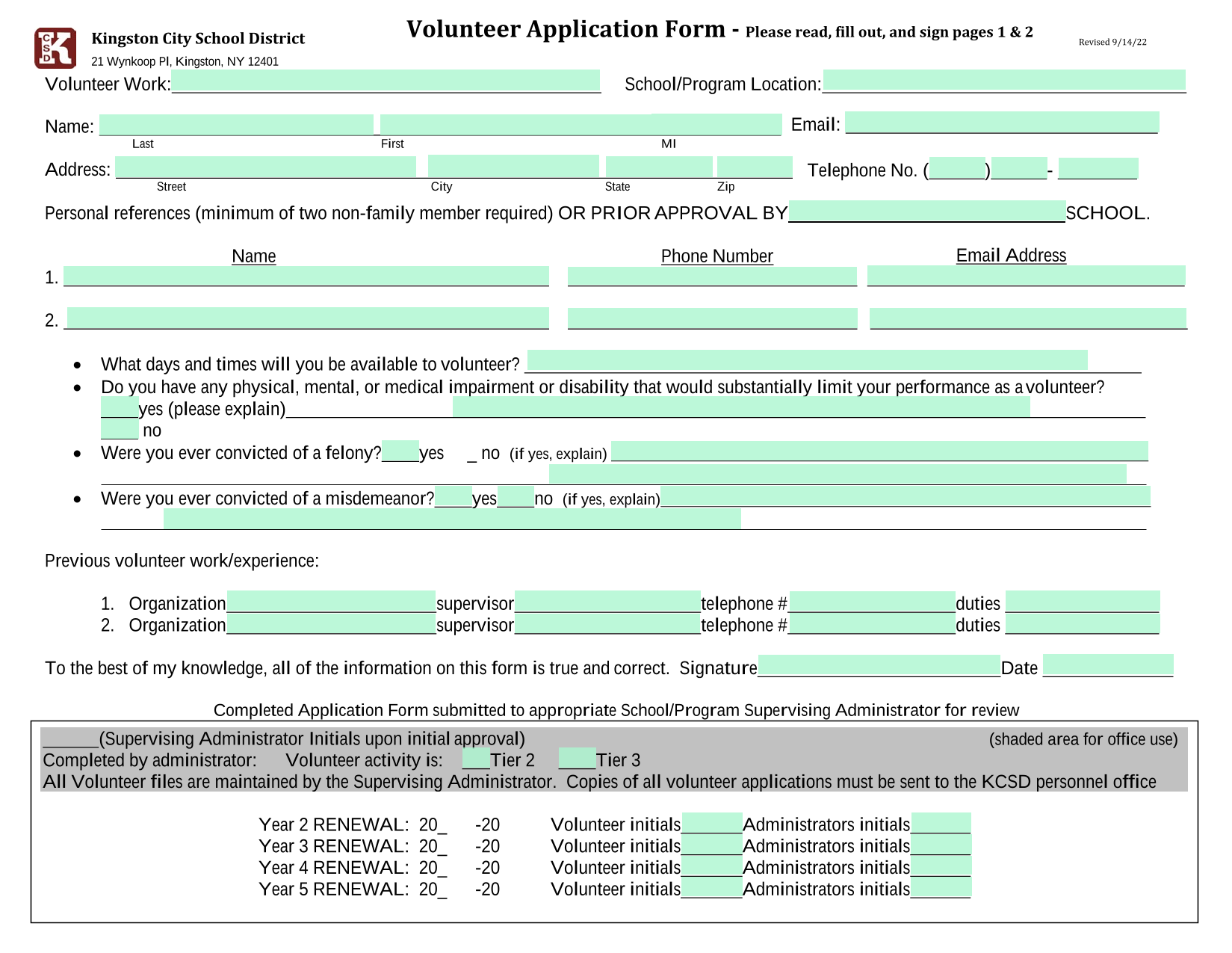1232x953 pixels.
Task: Check the misdemeanor 'no' box
Action: 516,496
